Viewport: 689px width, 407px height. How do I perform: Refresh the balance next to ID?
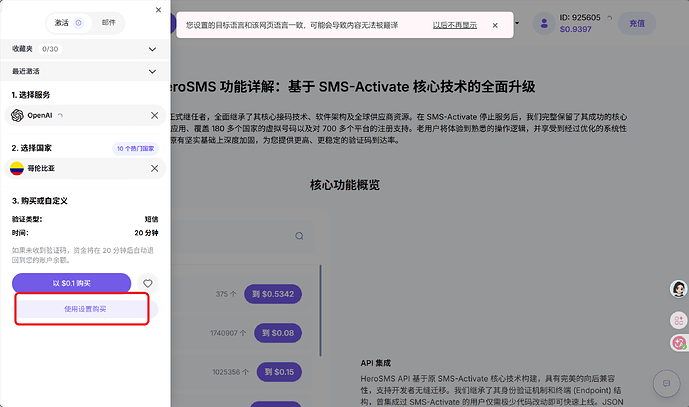609,18
